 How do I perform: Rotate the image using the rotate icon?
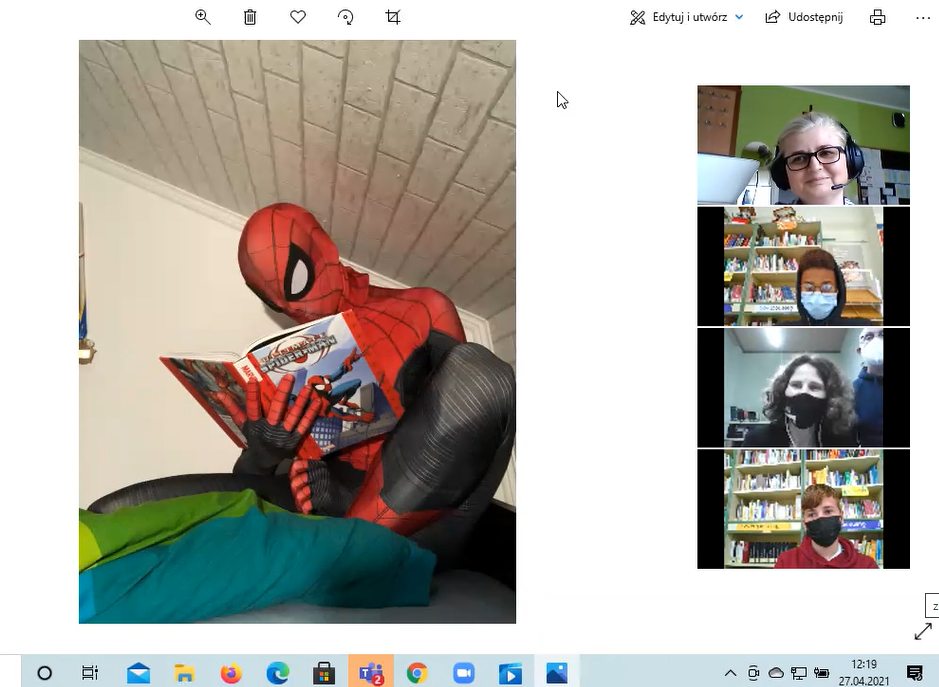pyautogui.click(x=345, y=17)
